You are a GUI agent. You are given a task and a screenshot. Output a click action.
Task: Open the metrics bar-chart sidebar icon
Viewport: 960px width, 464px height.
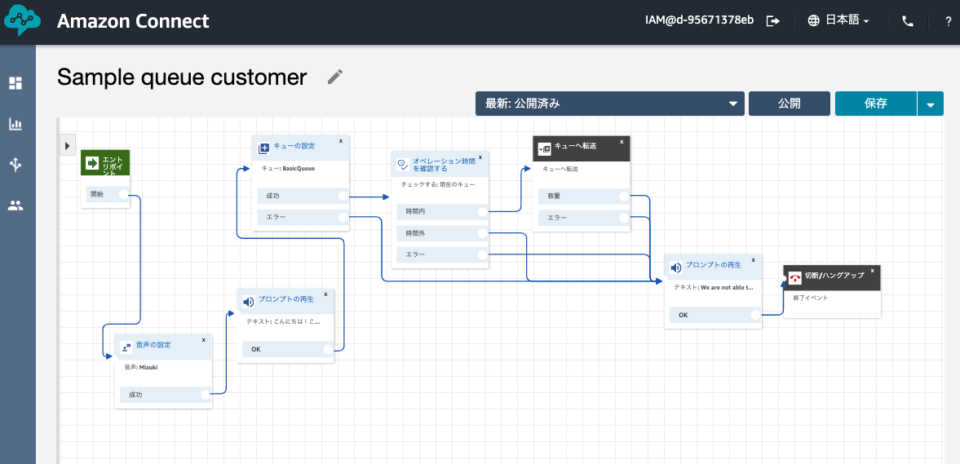pos(15,124)
